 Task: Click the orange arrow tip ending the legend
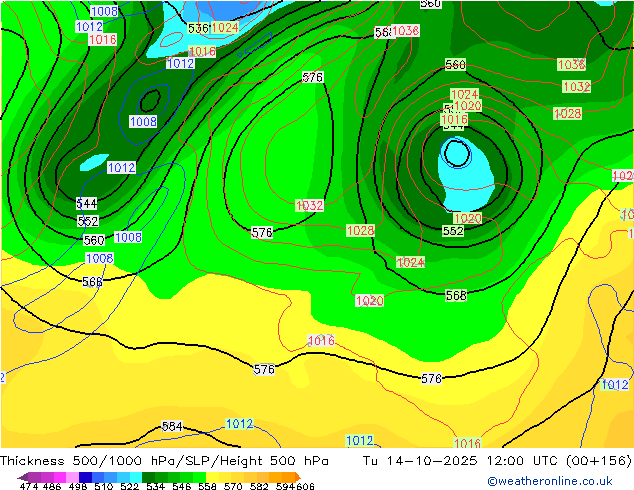(x=298, y=477)
